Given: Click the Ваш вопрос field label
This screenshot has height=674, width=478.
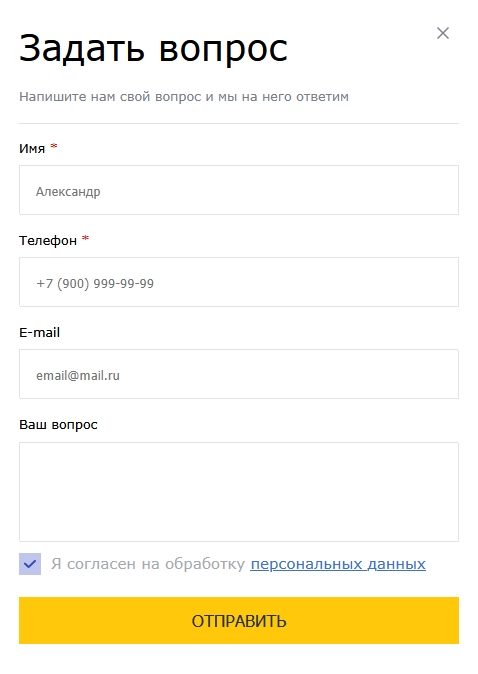Looking at the screenshot, I should pyautogui.click(x=58, y=425).
